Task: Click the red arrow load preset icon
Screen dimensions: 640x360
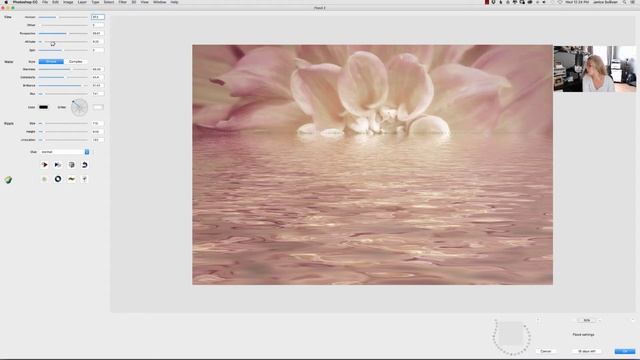Action: click(44, 165)
